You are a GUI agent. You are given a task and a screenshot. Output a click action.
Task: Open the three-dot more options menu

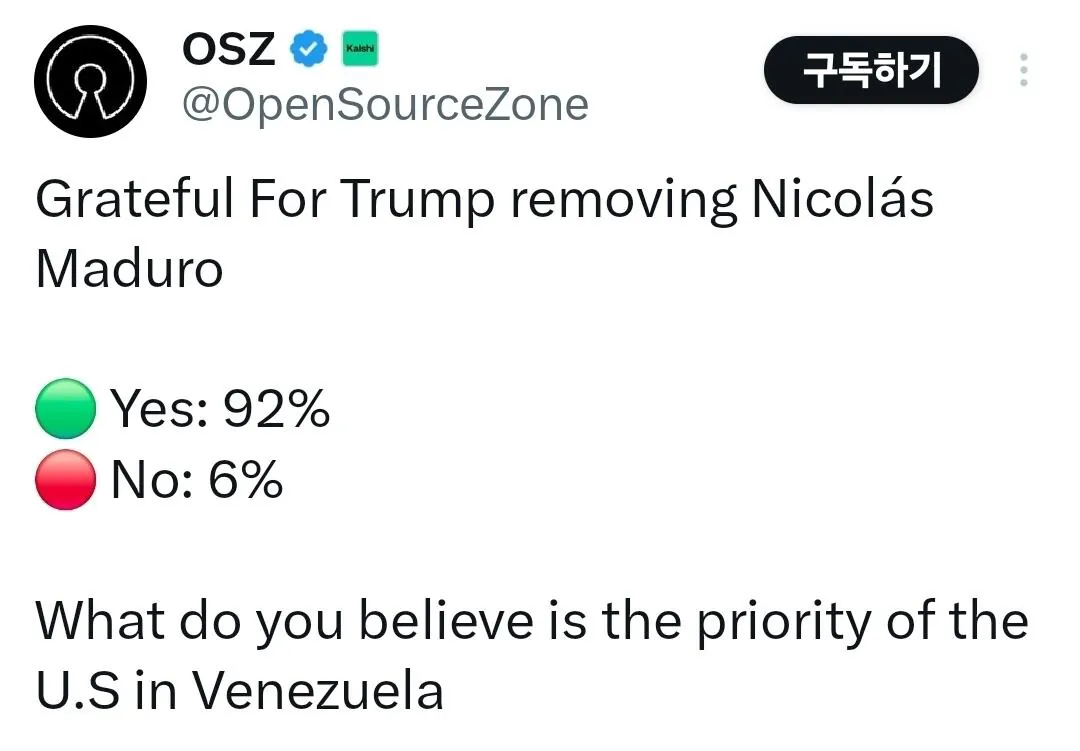[1023, 71]
